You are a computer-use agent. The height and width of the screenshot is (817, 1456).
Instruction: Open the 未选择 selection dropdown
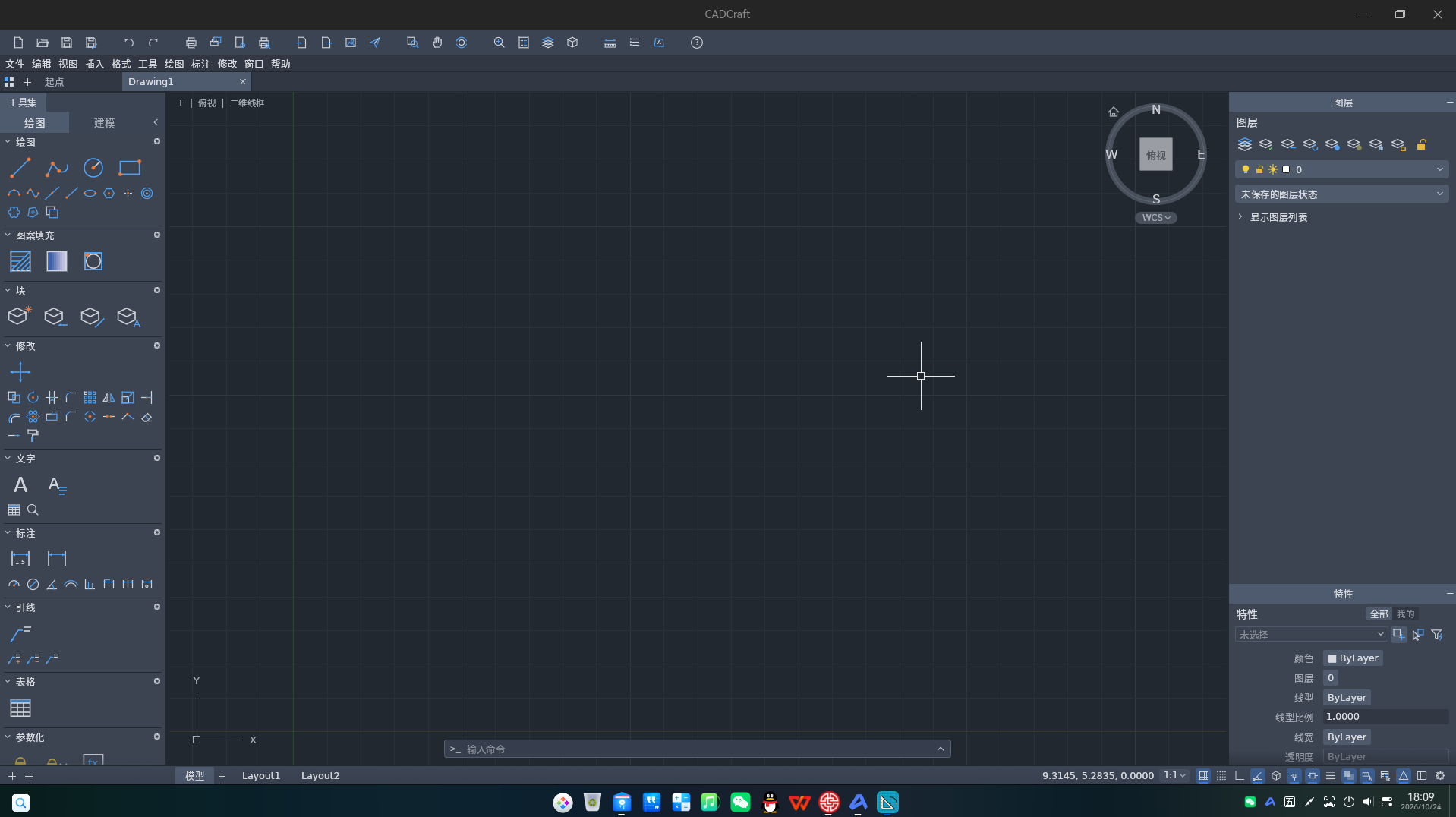tap(1311, 635)
